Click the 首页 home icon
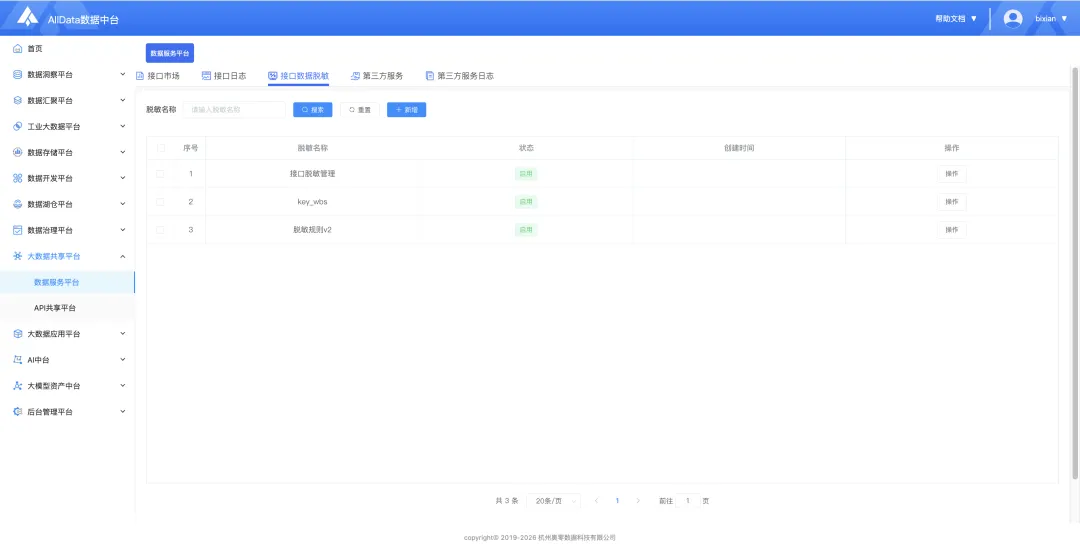The width and height of the screenshot is (1080, 549). point(18,49)
